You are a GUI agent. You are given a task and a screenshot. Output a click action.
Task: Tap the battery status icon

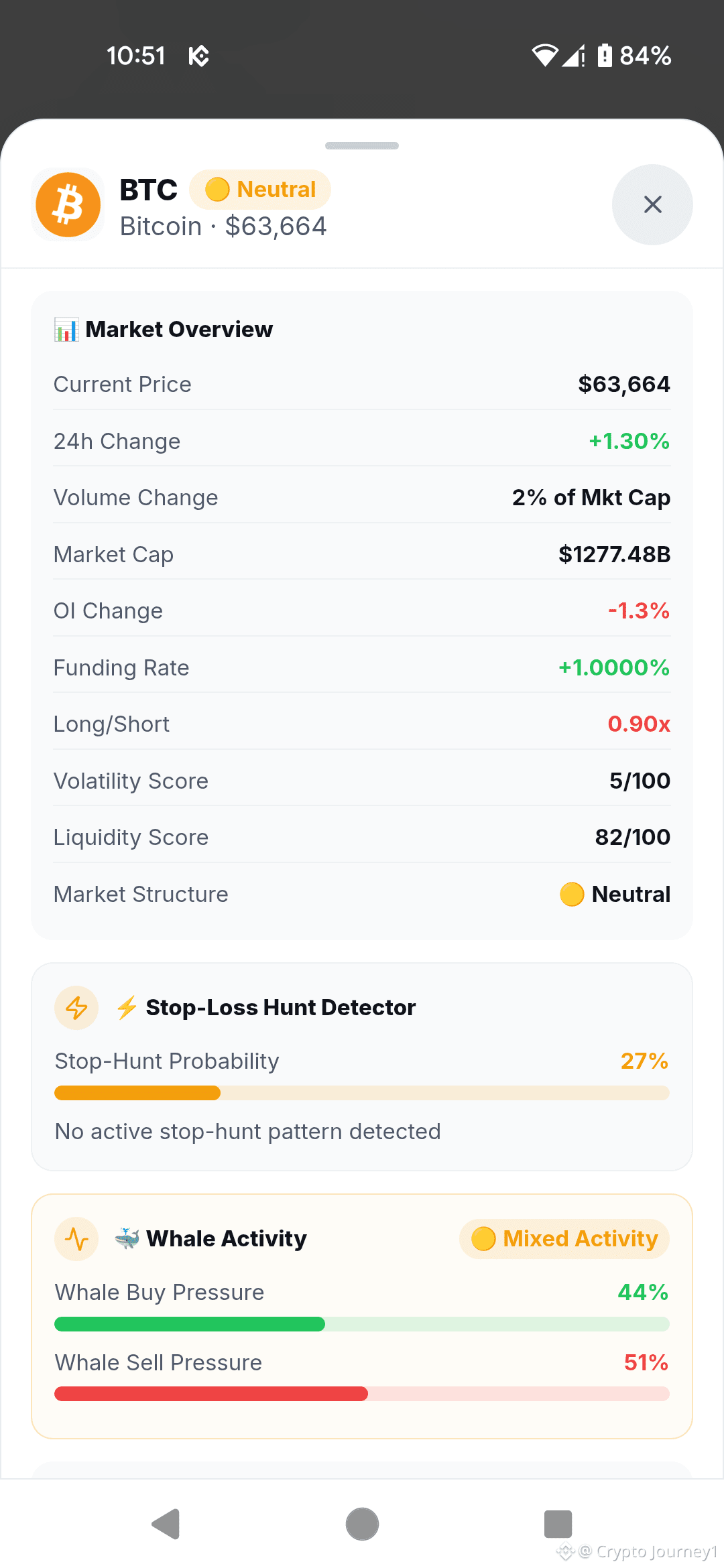605,55
